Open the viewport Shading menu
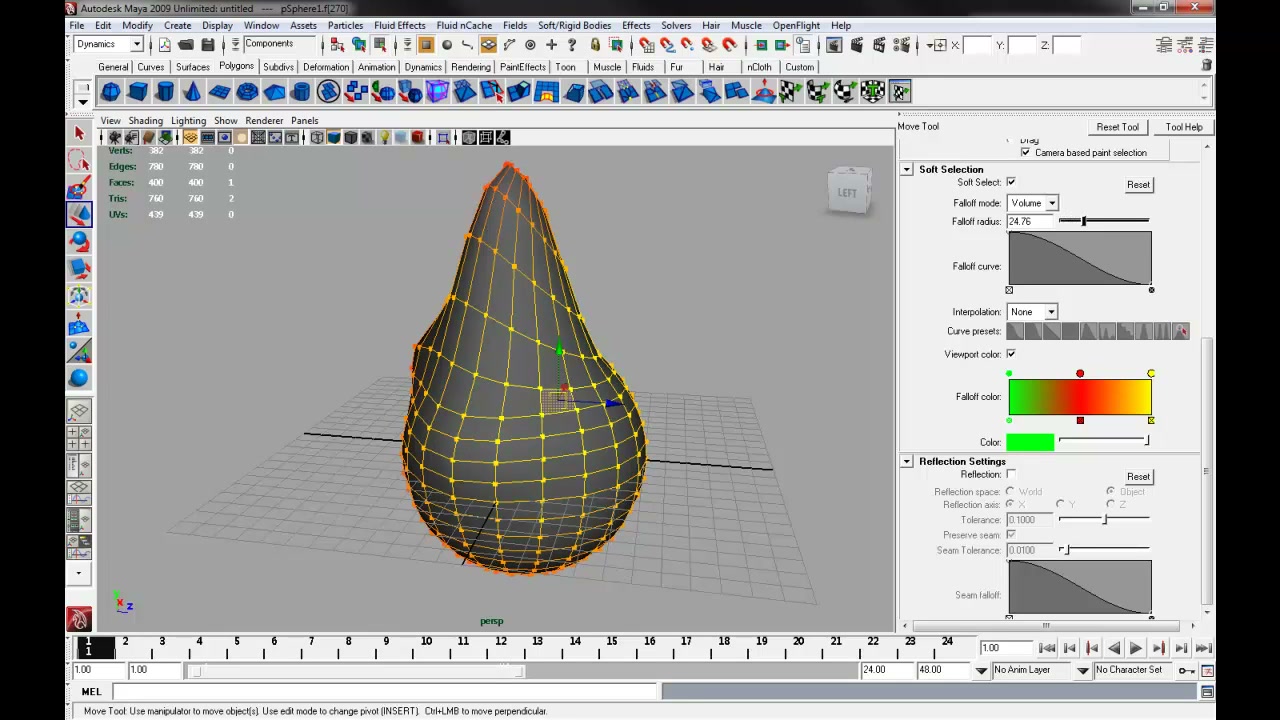 point(145,120)
